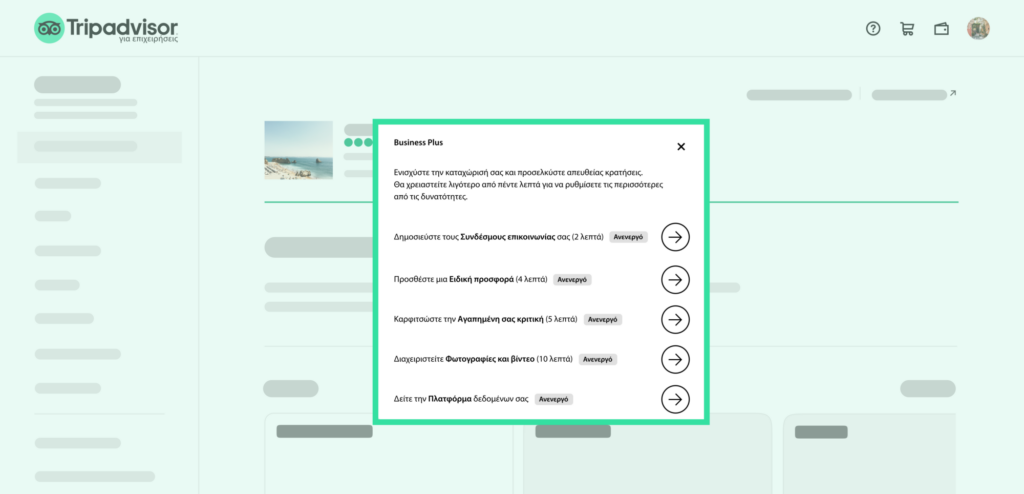Click the Αγαπημένη σας κριτική text
This screenshot has width=1024, height=494.
tap(500, 320)
